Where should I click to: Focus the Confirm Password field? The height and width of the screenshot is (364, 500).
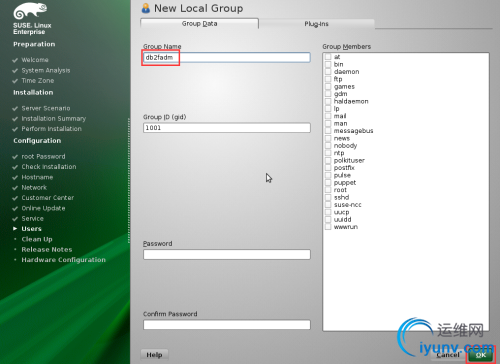[x=227, y=325]
